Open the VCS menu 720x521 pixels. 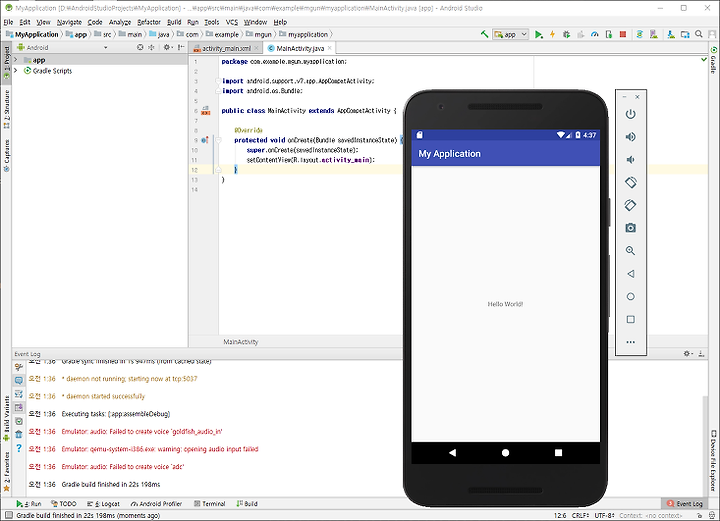(x=232, y=22)
